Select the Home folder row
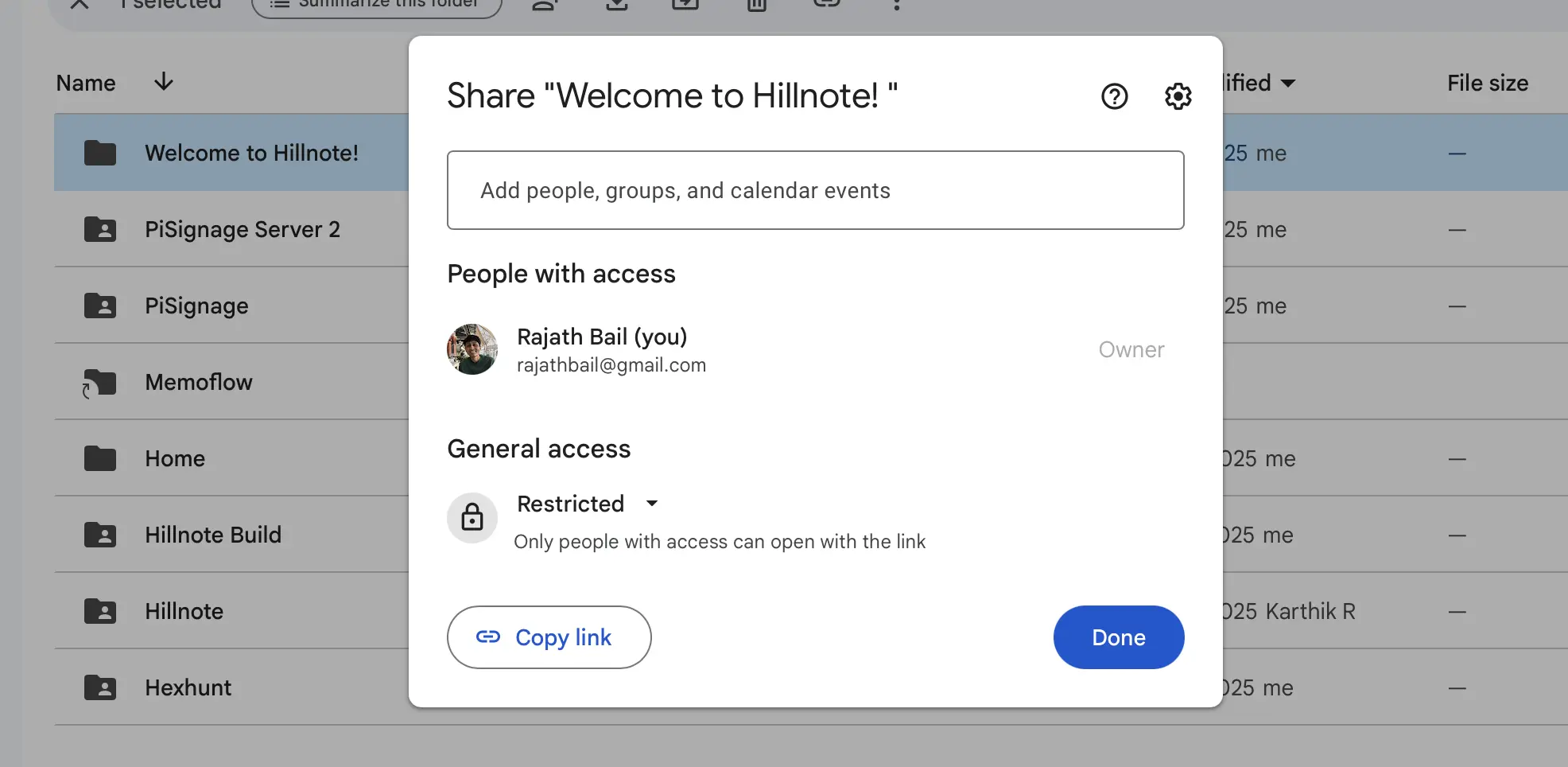 point(175,458)
